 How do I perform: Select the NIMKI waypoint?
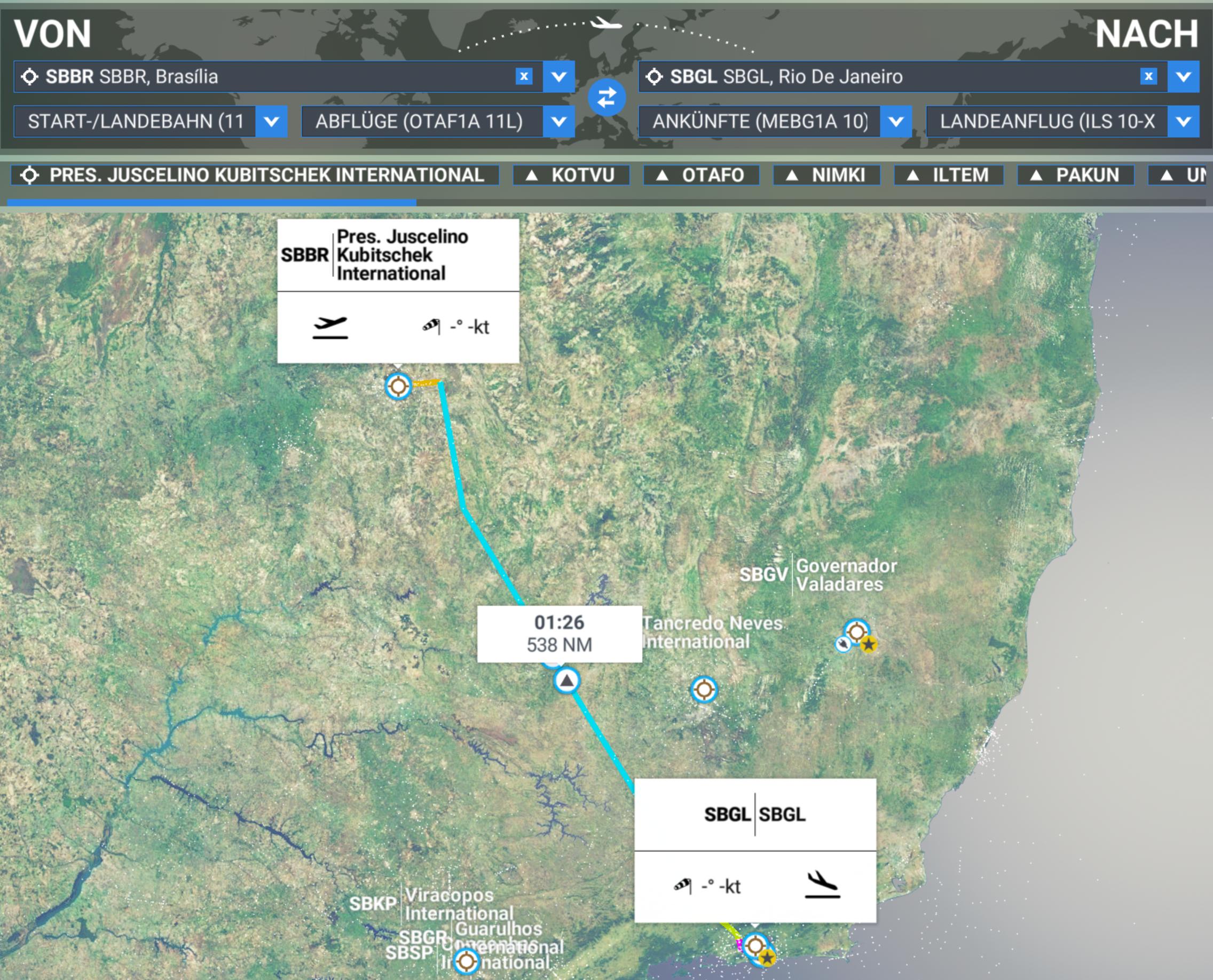point(826,175)
